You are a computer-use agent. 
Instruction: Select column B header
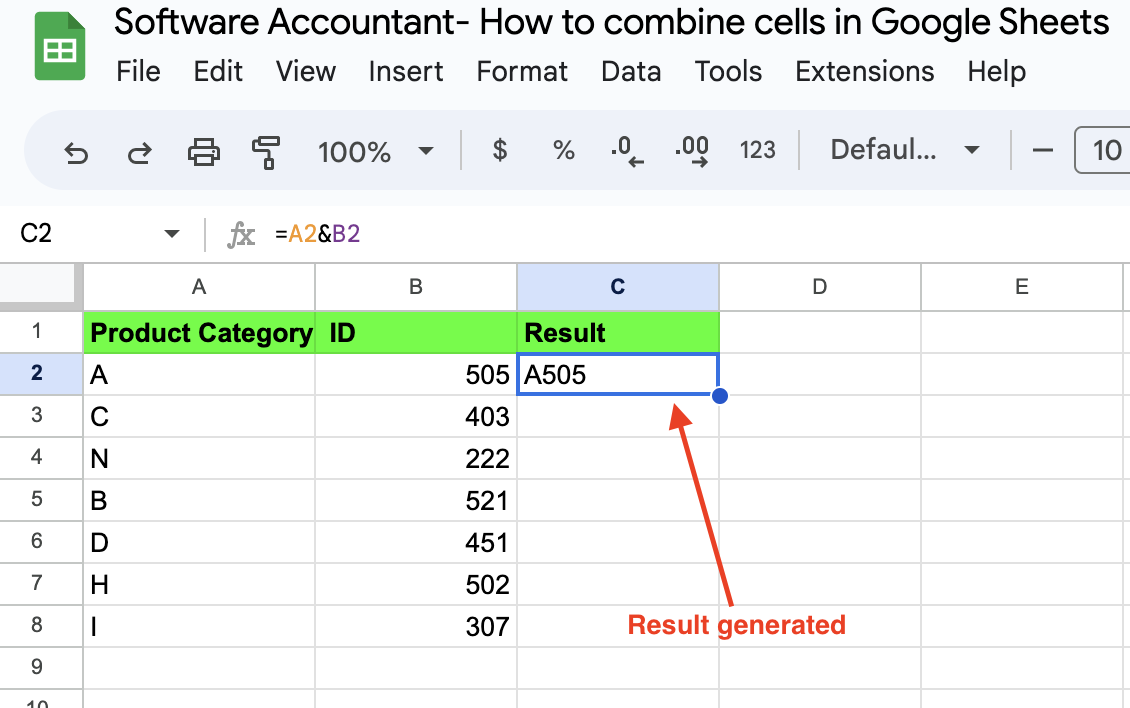(x=416, y=287)
